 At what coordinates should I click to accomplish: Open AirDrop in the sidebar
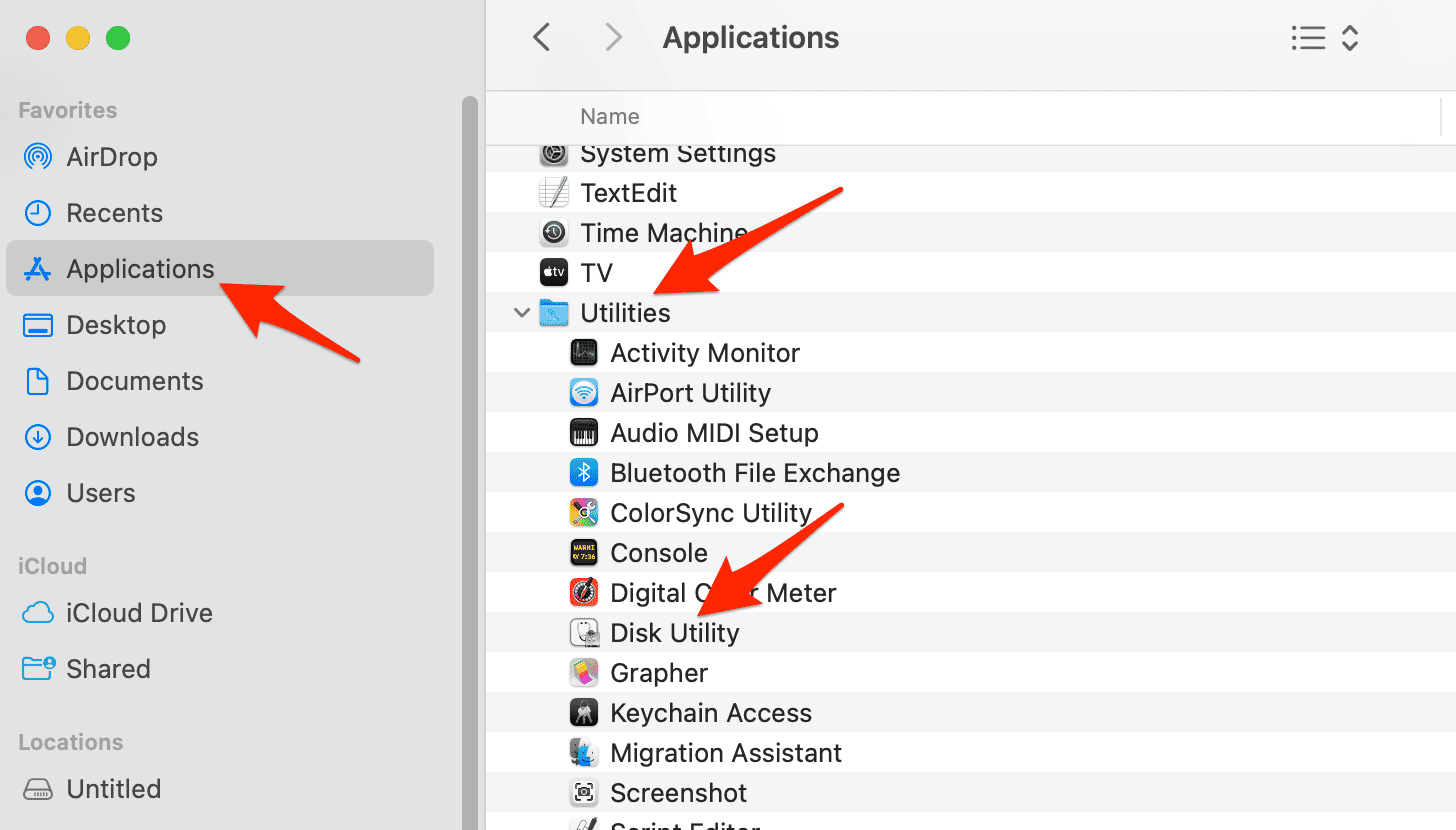click(x=111, y=157)
